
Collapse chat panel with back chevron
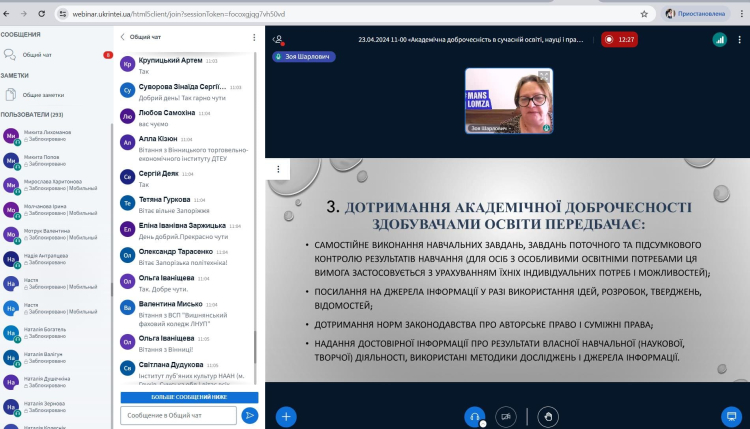pyautogui.click(x=123, y=37)
